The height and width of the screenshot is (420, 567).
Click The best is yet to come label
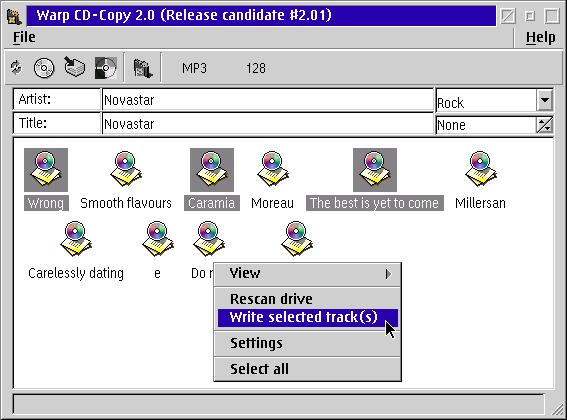pos(375,203)
